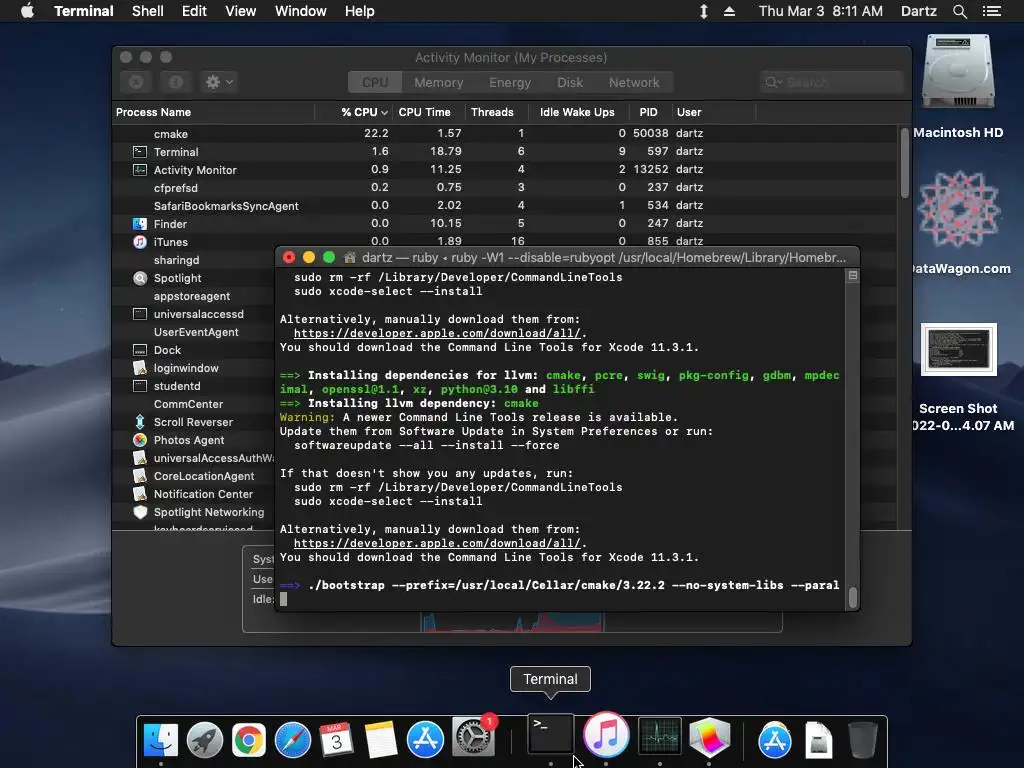The image size is (1024, 768).
Task: Open the Window menu
Action: [x=300, y=11]
